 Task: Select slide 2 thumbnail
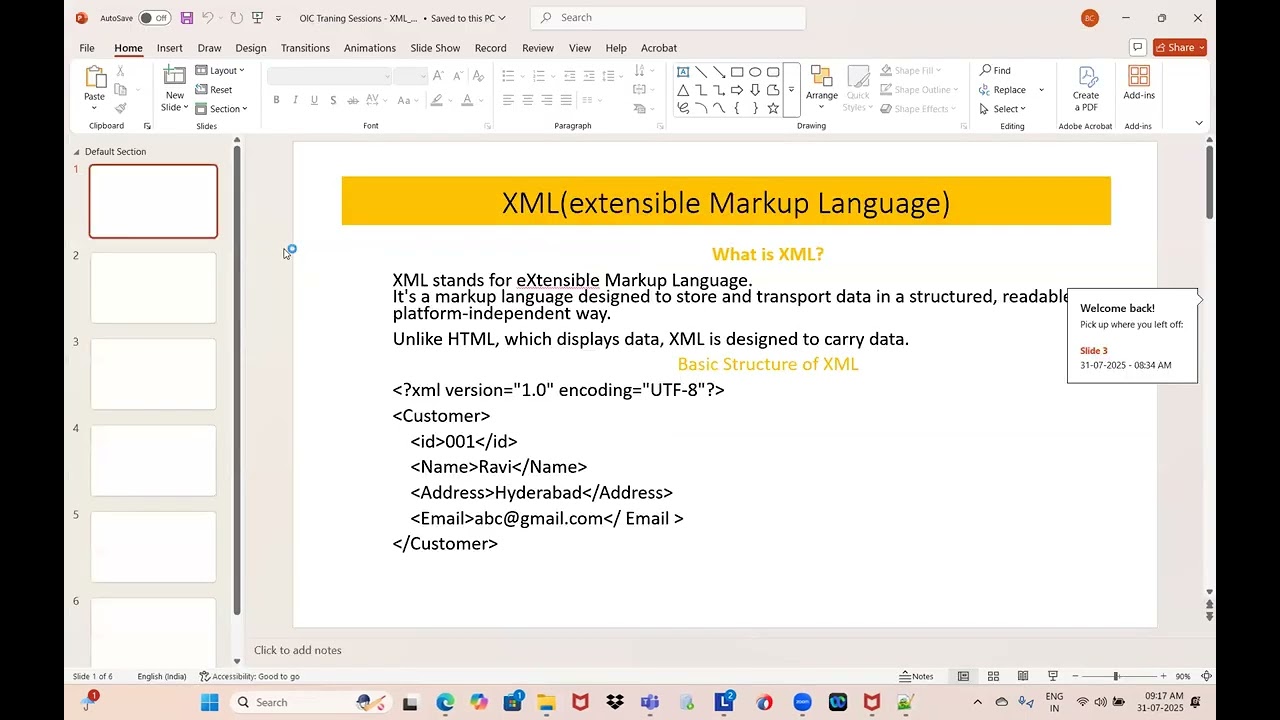tap(153, 288)
